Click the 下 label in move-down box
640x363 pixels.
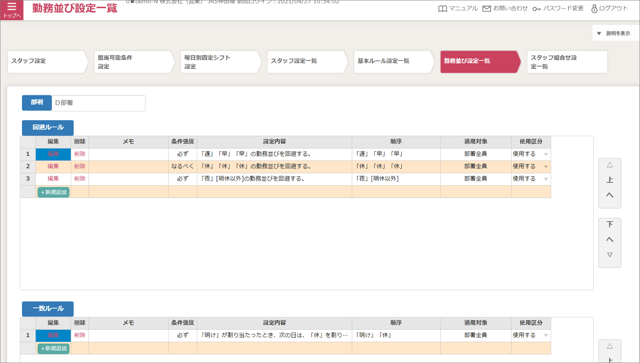609,224
